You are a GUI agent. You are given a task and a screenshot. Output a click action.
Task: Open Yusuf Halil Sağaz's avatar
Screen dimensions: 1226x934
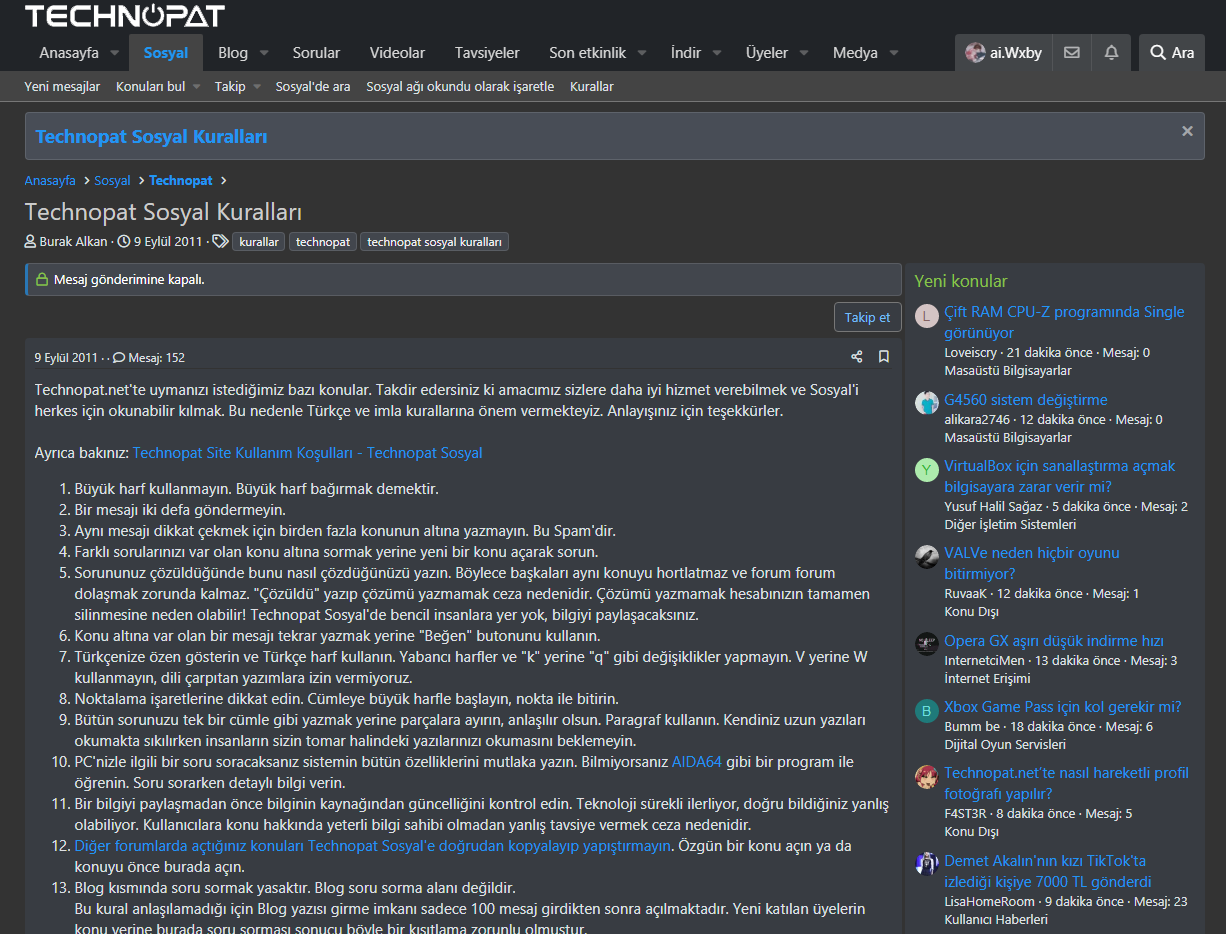(927, 470)
